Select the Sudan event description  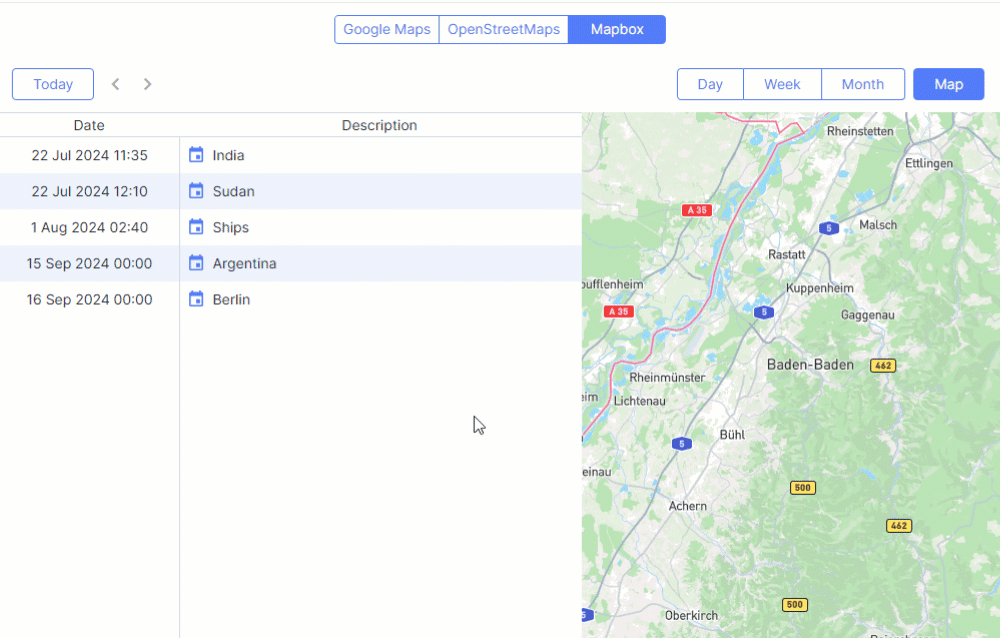[233, 191]
